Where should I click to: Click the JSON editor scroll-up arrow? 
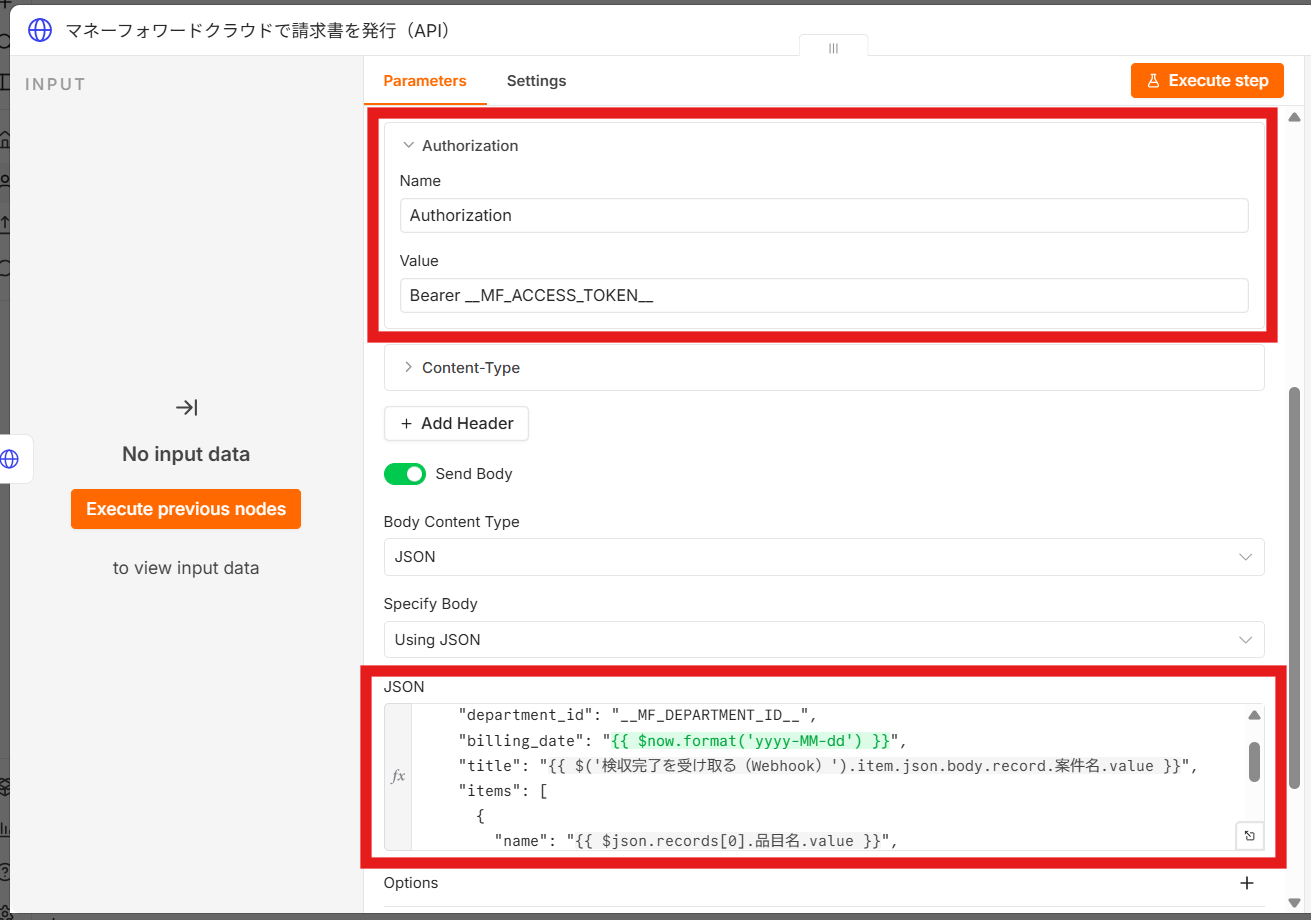coord(1254,715)
